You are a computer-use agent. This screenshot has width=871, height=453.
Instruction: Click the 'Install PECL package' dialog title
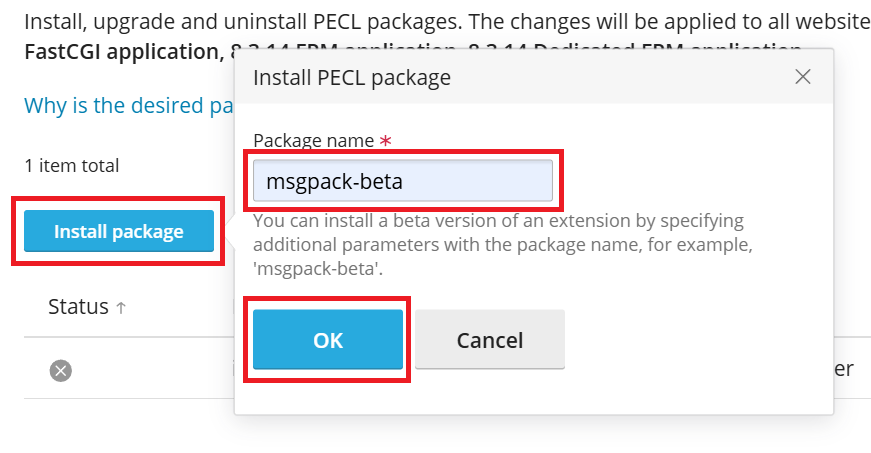(x=352, y=77)
